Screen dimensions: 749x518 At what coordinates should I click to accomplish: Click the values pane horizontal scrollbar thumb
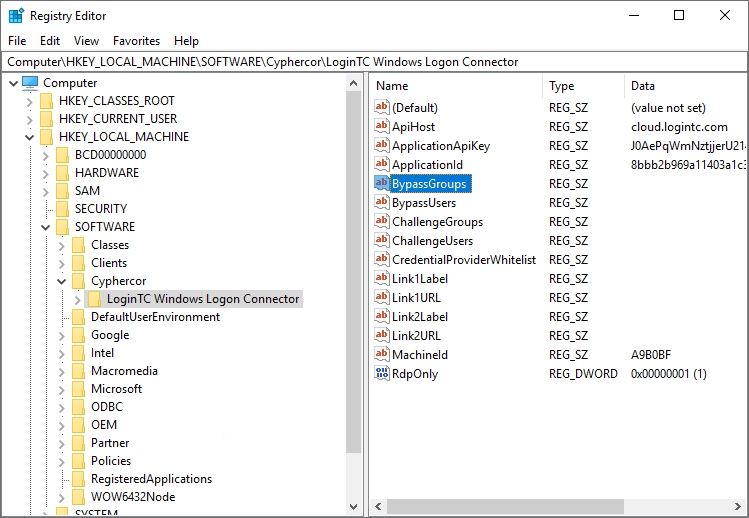click(505, 507)
